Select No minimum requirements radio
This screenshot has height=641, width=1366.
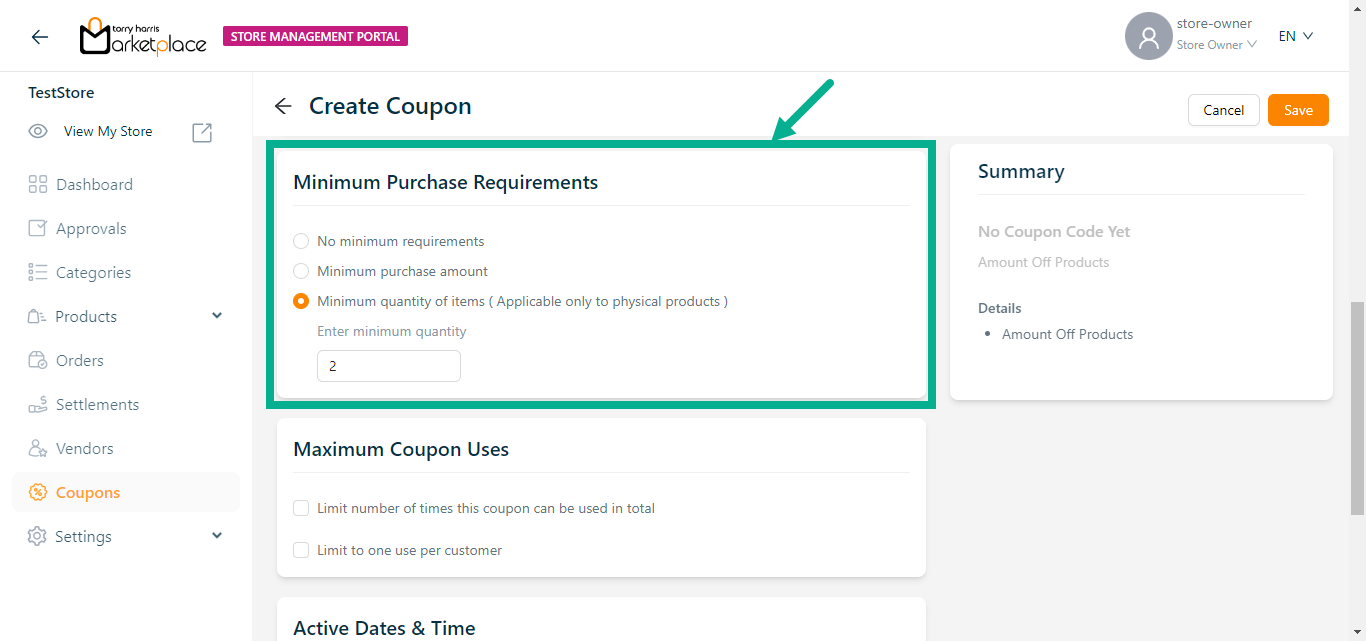(x=301, y=241)
